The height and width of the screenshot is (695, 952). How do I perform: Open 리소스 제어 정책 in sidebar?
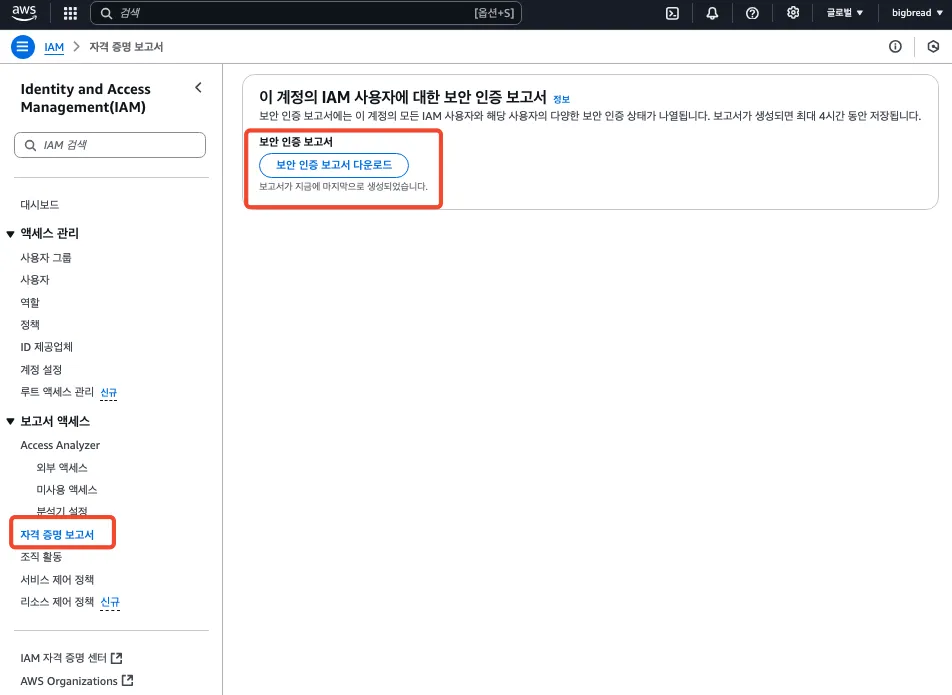pyautogui.click(x=57, y=602)
